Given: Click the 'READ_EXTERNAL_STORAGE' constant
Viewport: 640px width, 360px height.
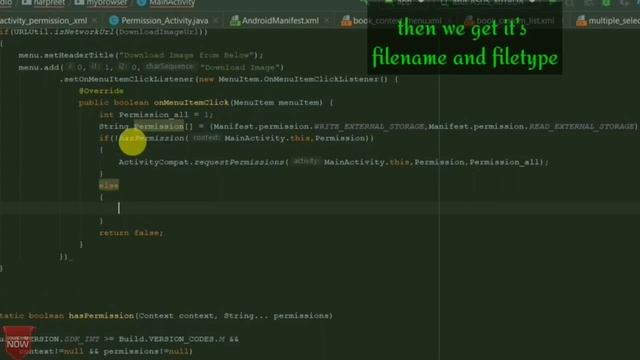Looking at the screenshot, I should point(582,127).
